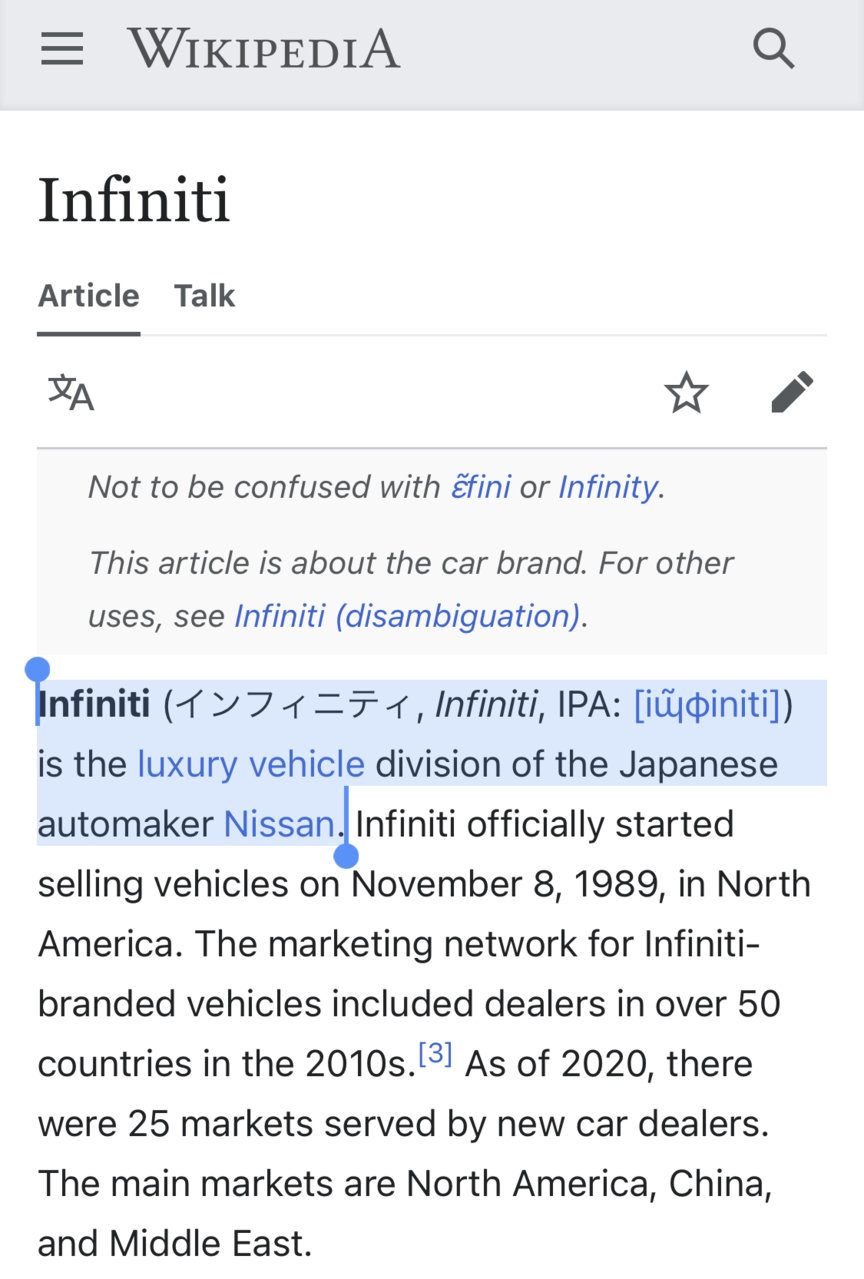Tap the pencil edit icon

coord(792,392)
